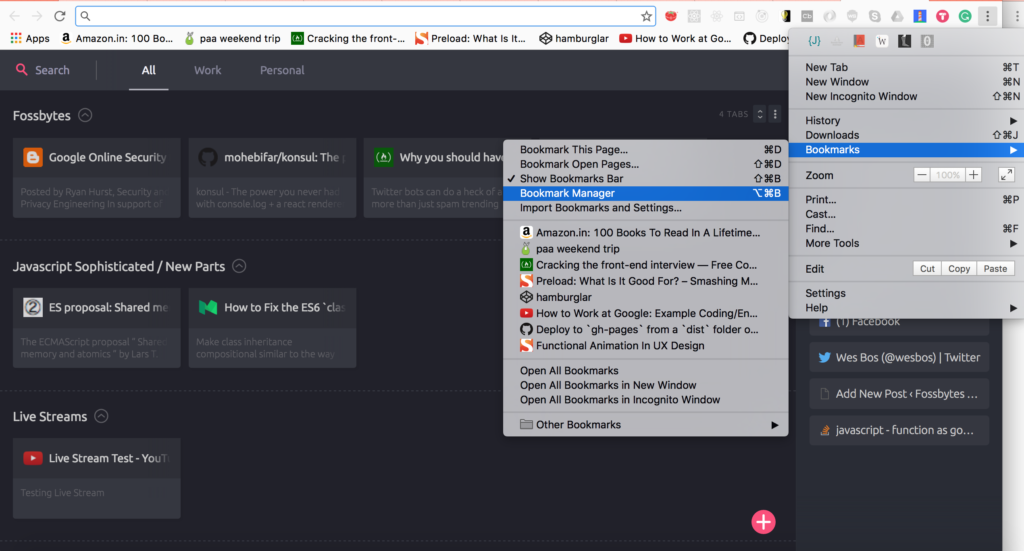Open javascript - function as go... tab
Viewport: 1024px width, 551px height.
pos(899,430)
